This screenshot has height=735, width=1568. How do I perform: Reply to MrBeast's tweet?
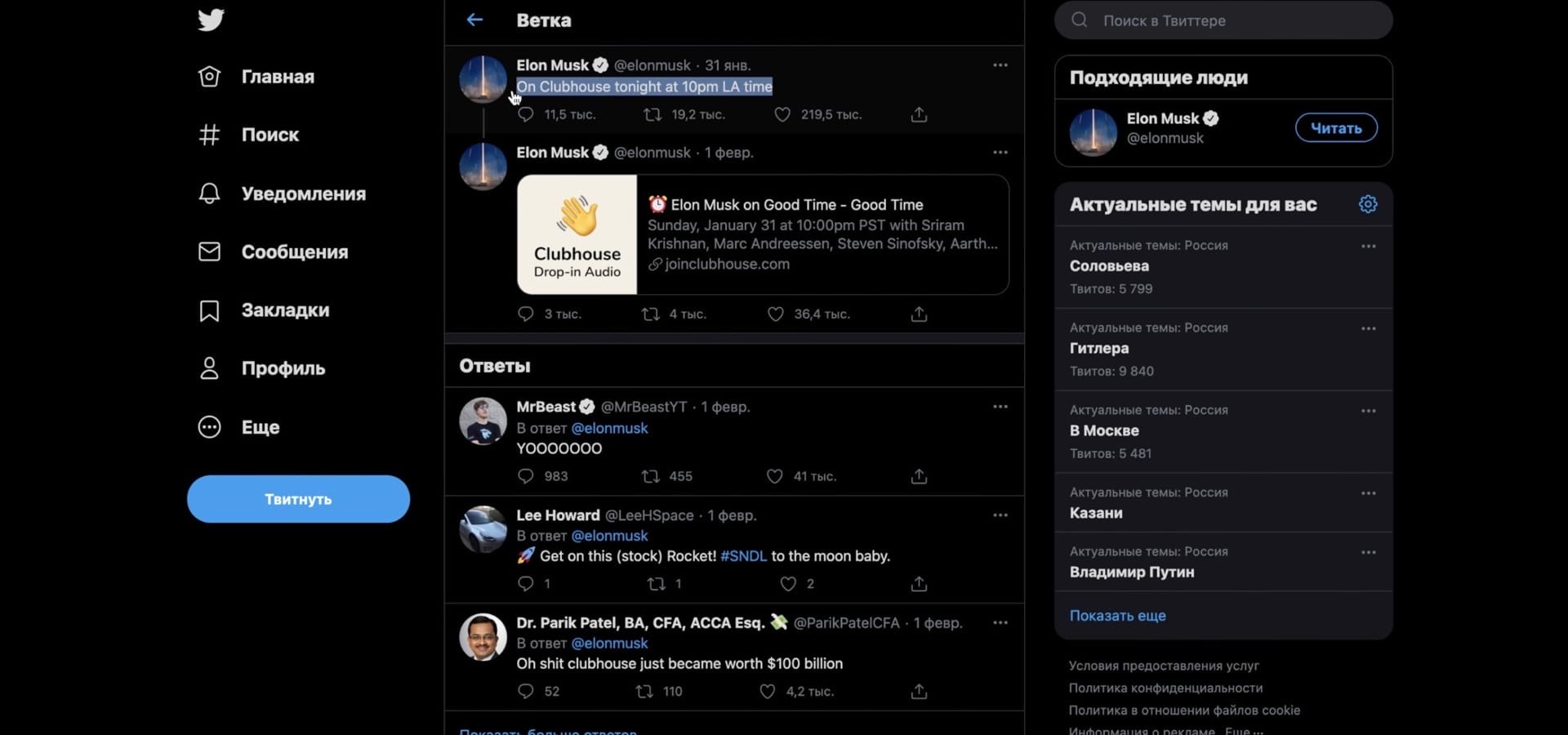point(526,476)
